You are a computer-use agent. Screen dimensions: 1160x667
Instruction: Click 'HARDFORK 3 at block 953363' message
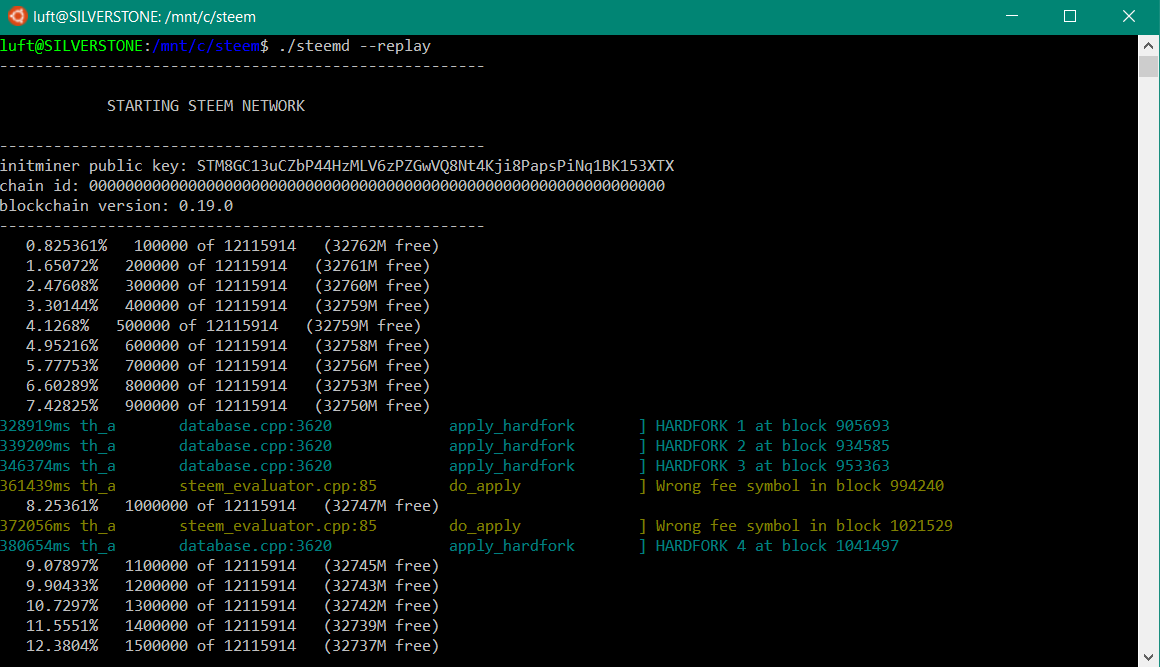coord(772,466)
